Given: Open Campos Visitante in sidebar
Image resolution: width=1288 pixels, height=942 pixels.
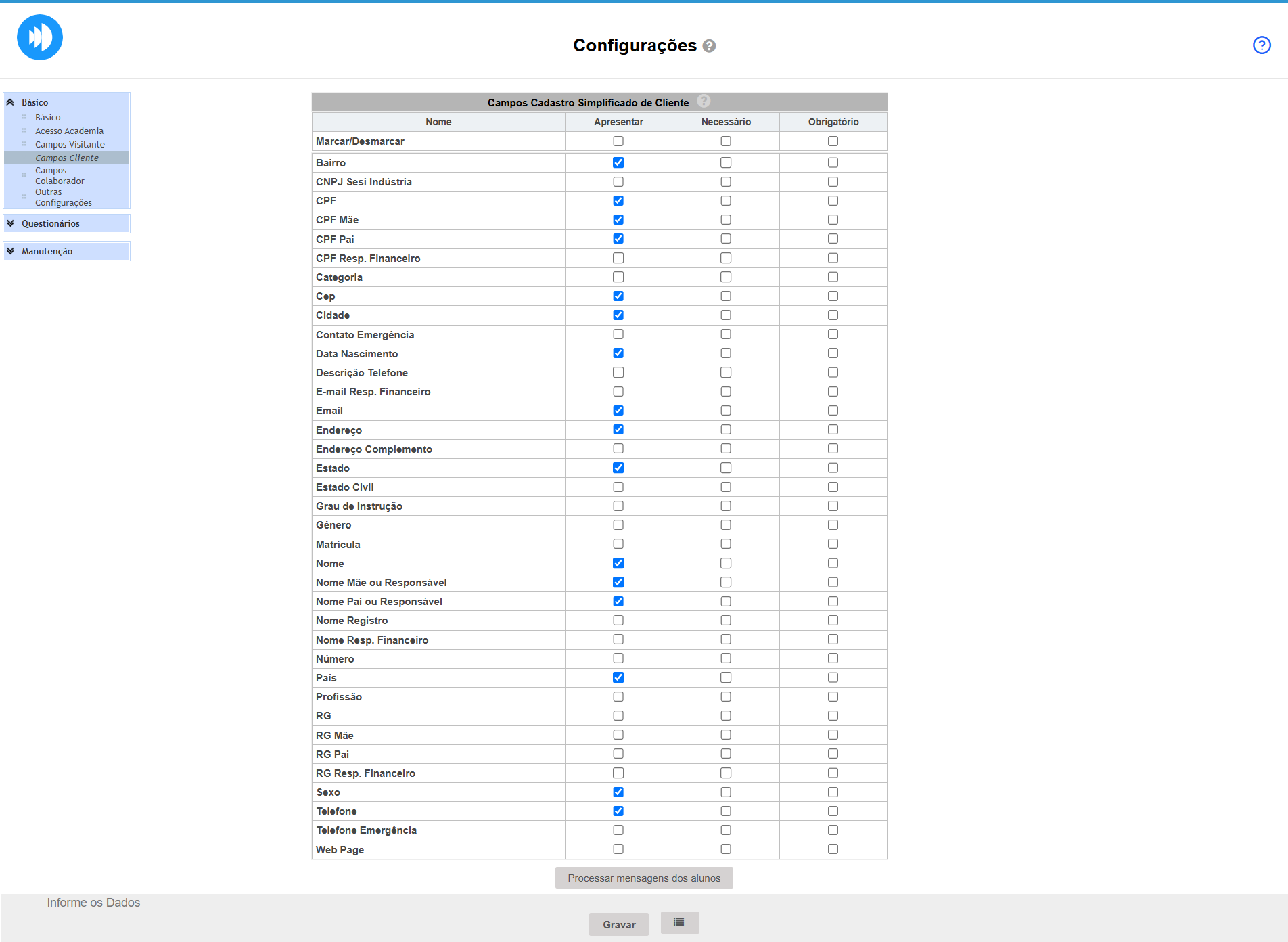Looking at the screenshot, I should tap(70, 144).
